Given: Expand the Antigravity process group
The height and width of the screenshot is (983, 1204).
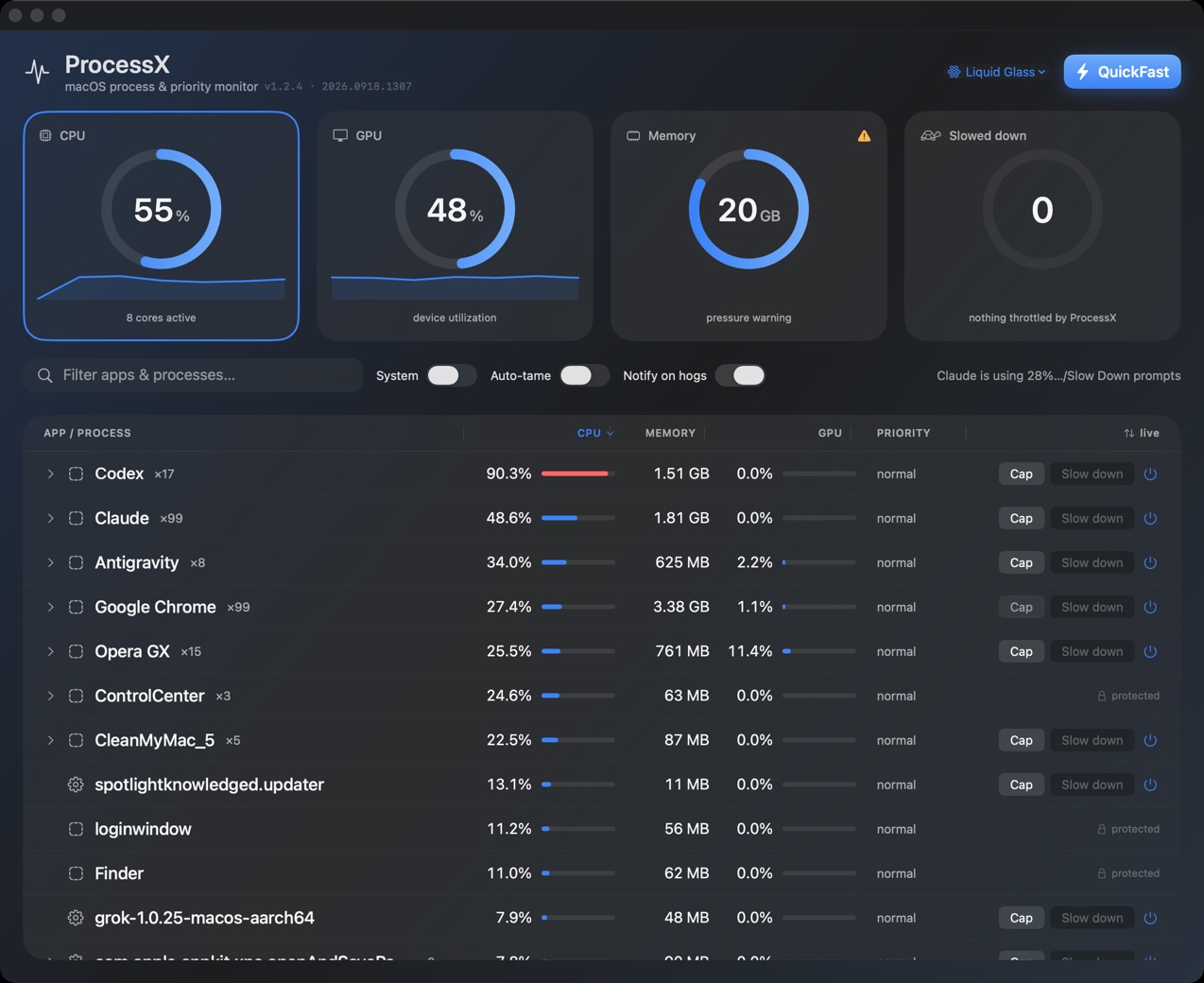Looking at the screenshot, I should coord(51,562).
